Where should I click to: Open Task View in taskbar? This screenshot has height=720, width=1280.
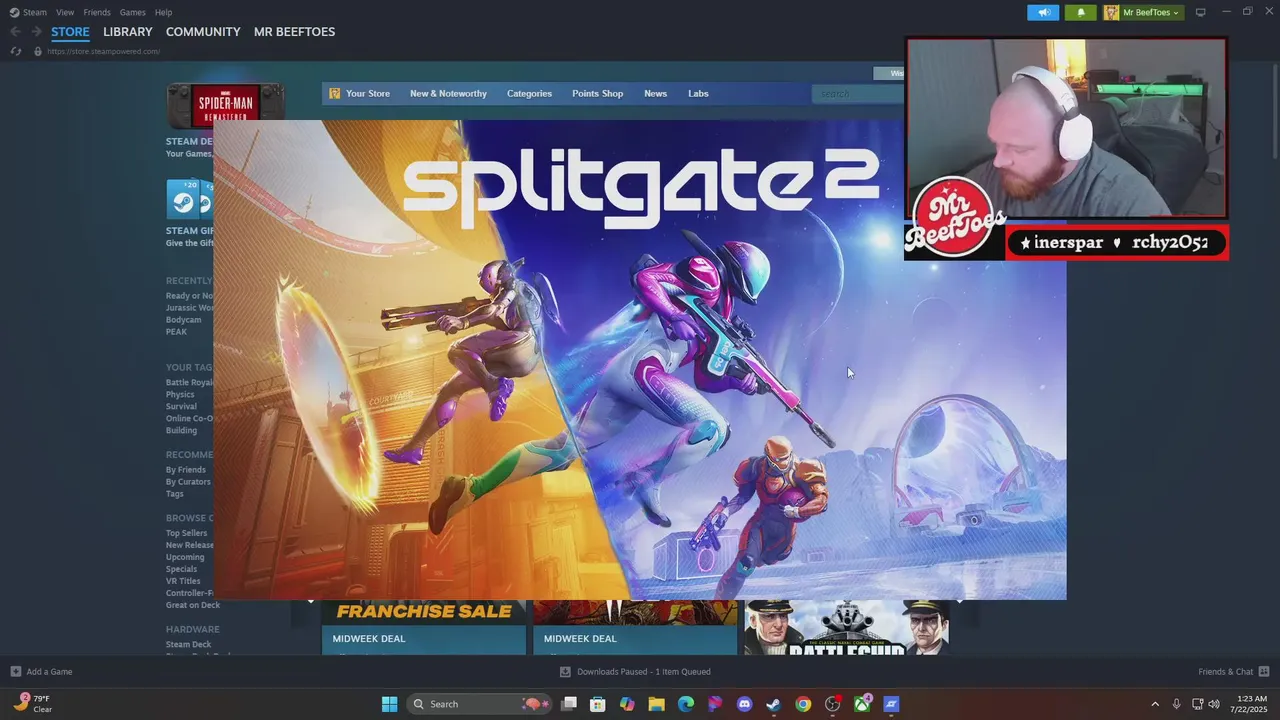[569, 704]
